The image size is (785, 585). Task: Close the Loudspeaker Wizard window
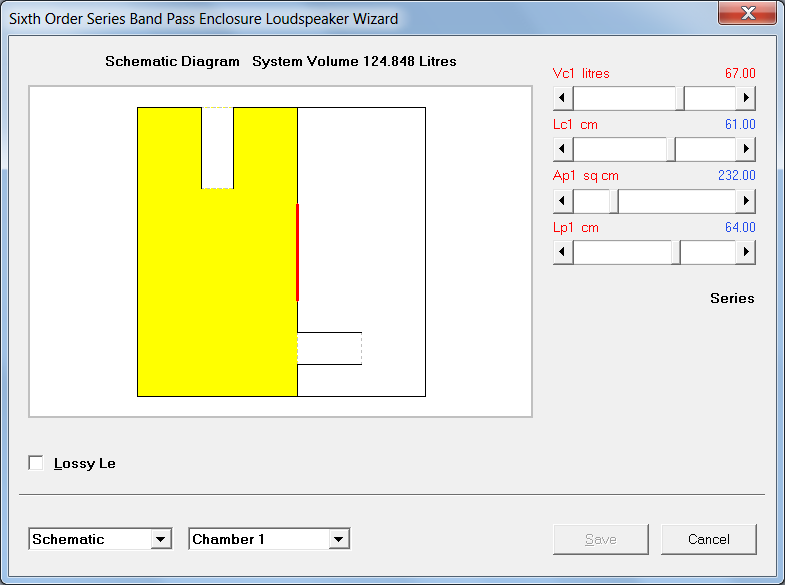[747, 13]
